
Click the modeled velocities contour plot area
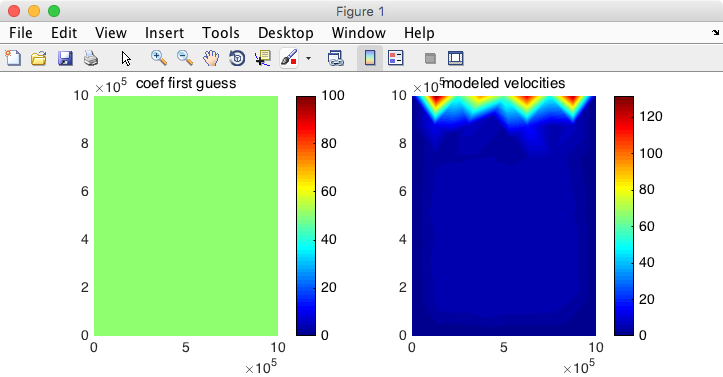coord(504,216)
